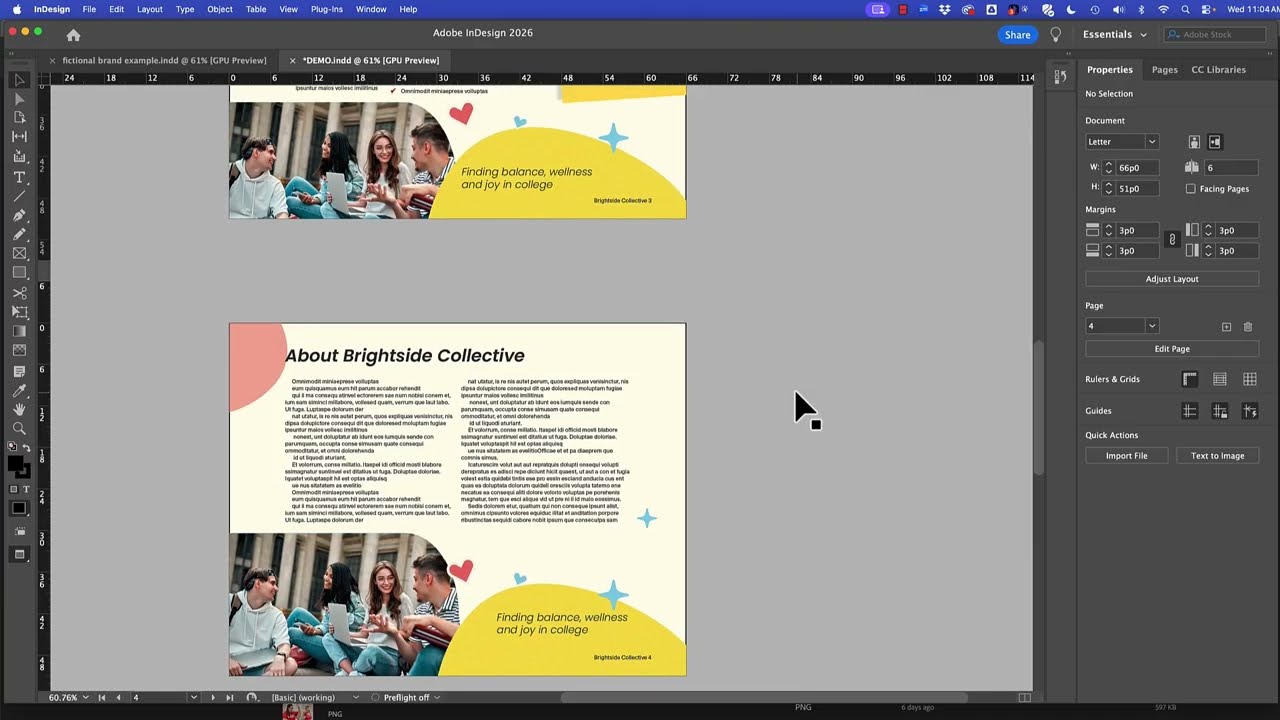Open the Essentials workspace dropdown

(1114, 34)
